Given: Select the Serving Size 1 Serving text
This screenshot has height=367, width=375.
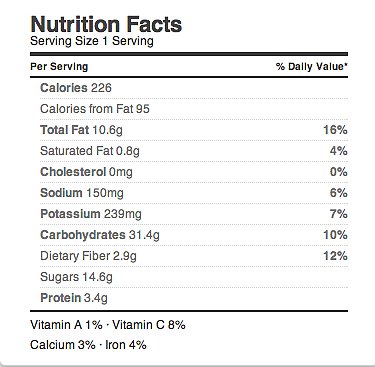Looking at the screenshot, I should (x=92, y=41).
